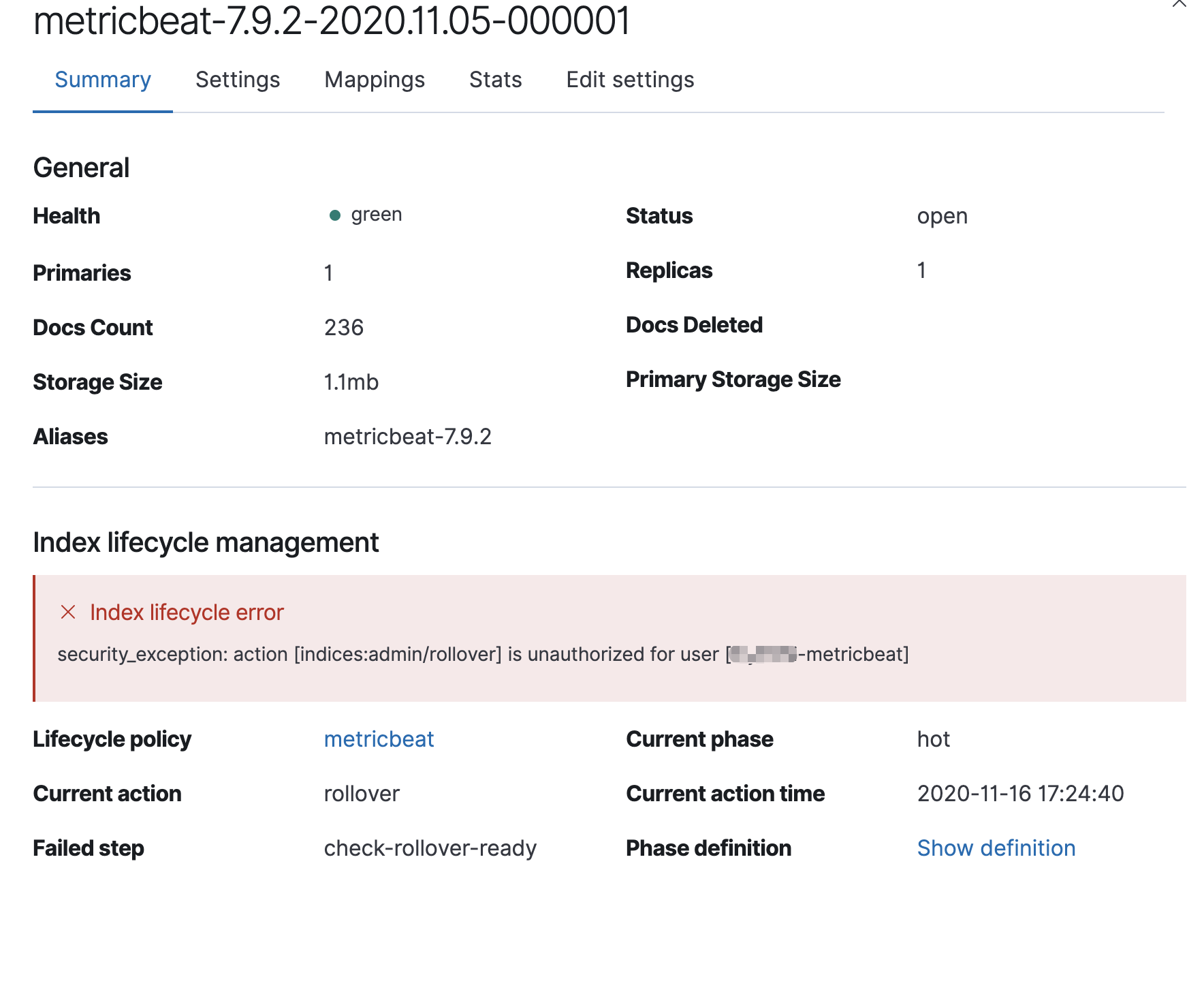Click the 'Aliases' label
This screenshot has width=1204, height=992.
click(70, 437)
